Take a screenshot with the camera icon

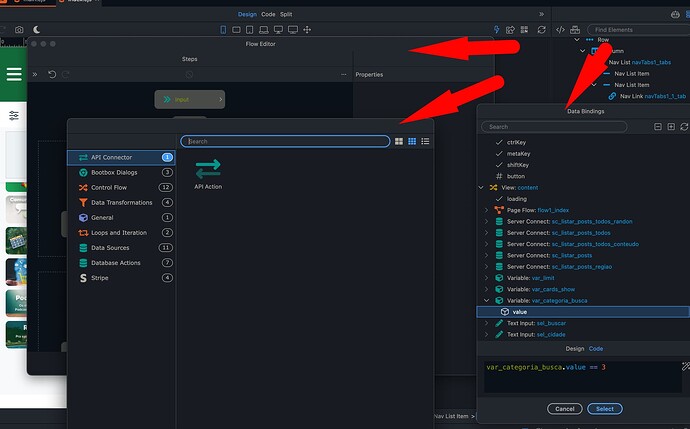[19, 29]
